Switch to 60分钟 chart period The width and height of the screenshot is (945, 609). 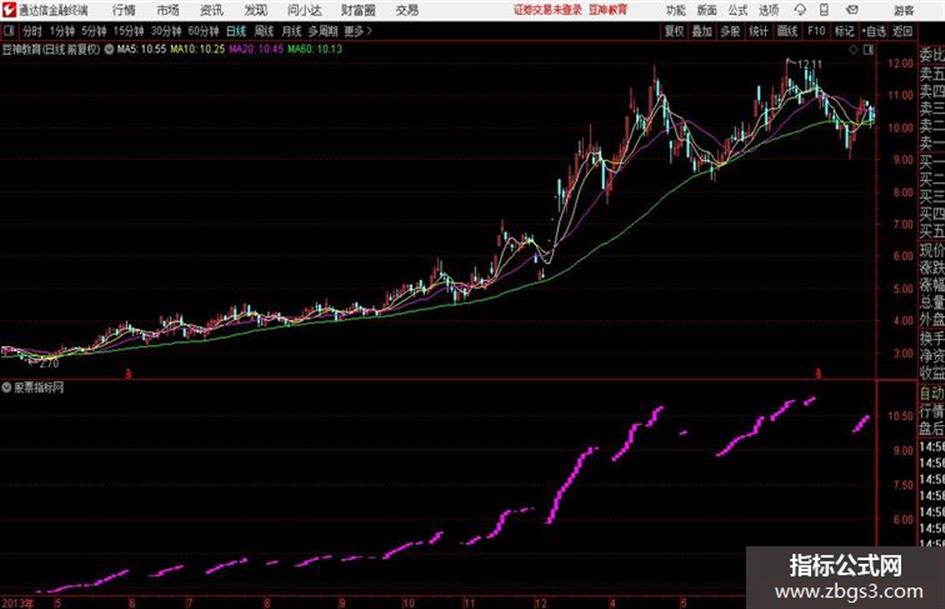click(x=204, y=31)
